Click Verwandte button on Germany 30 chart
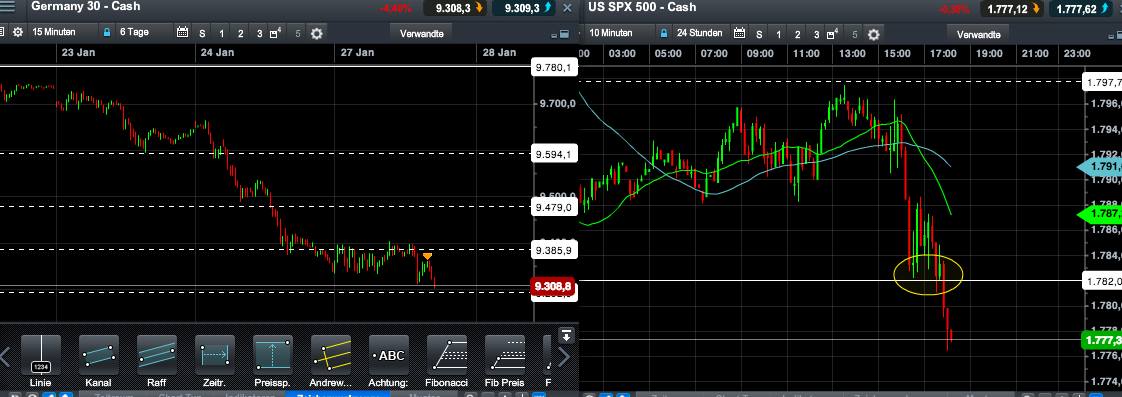This screenshot has width=1122, height=397. [421, 34]
